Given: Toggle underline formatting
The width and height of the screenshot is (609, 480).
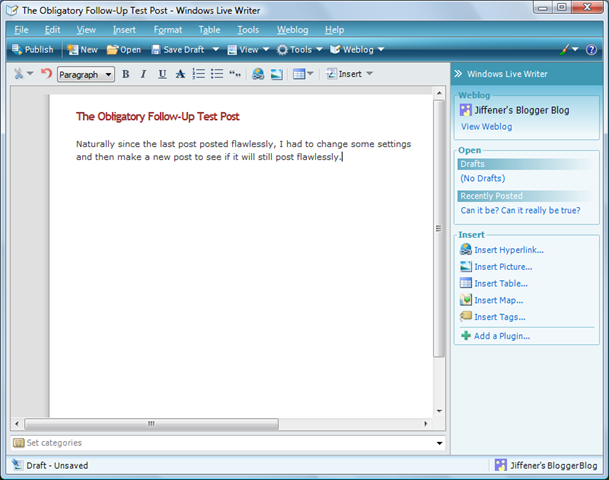Looking at the screenshot, I should click(x=162, y=74).
